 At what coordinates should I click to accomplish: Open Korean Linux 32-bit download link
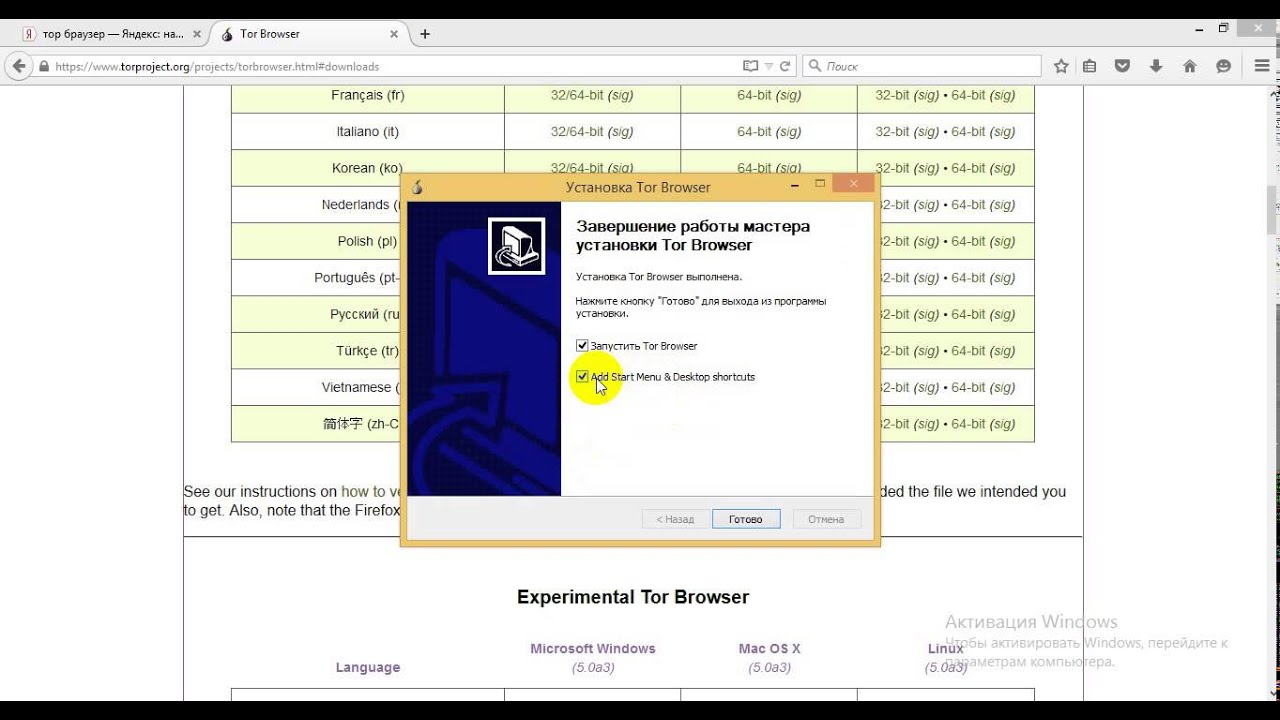pos(892,168)
